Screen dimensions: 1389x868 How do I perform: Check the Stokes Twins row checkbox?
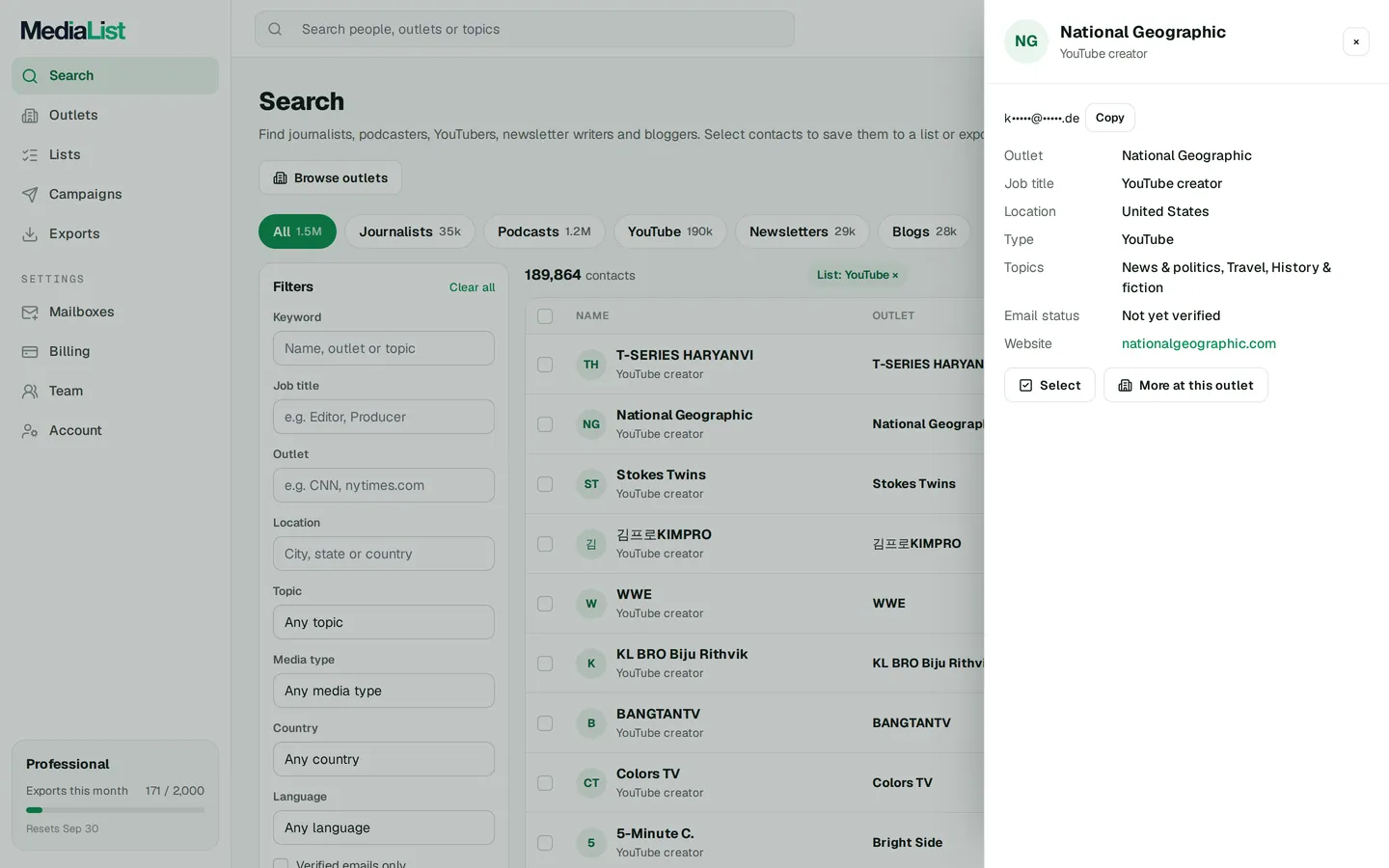[545, 484]
